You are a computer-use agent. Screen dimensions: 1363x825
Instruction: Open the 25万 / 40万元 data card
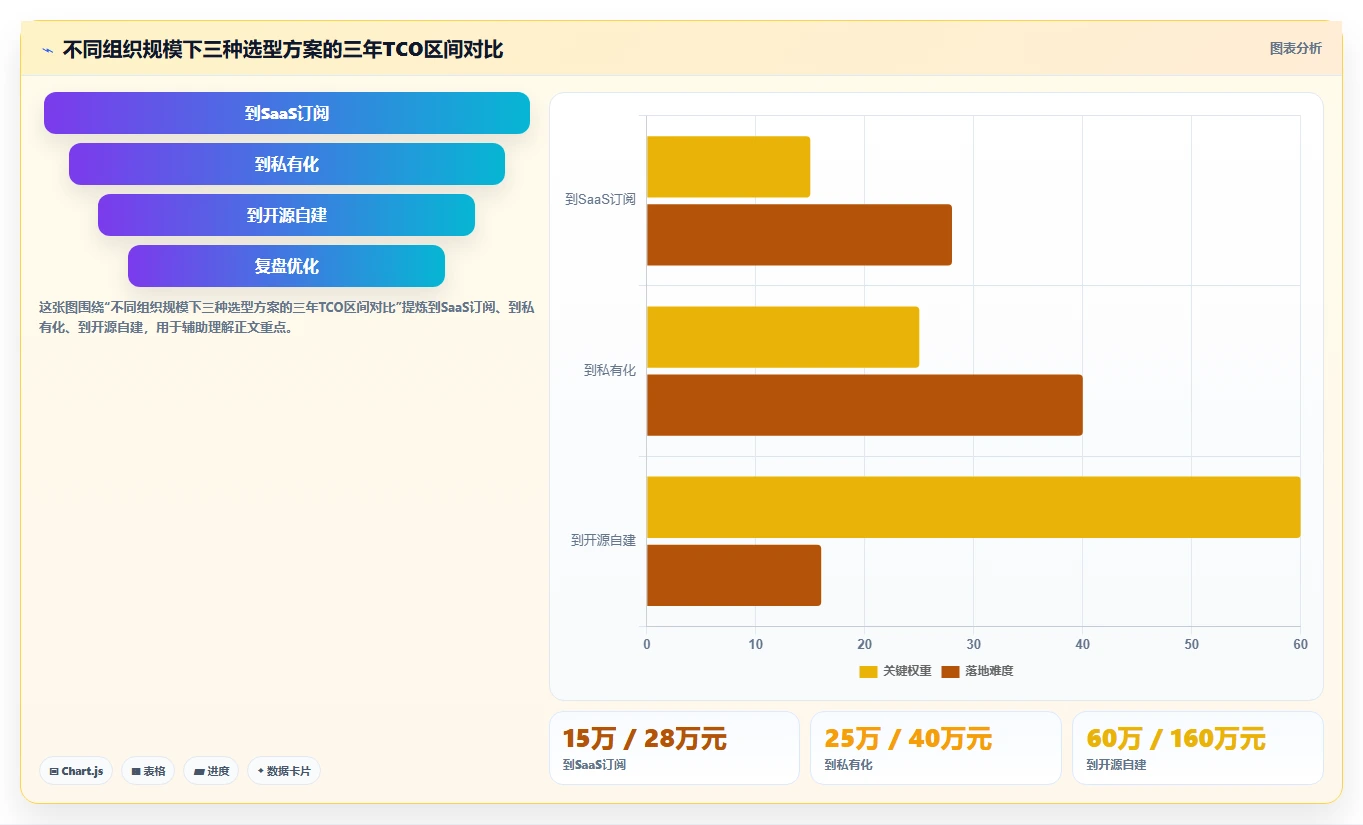point(936,748)
